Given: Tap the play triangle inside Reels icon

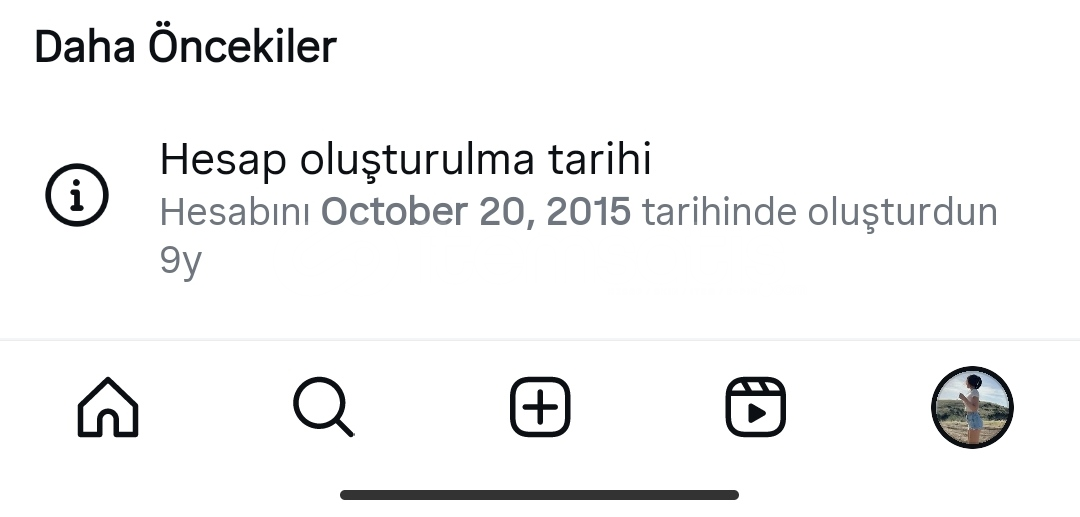Looking at the screenshot, I should point(757,414).
